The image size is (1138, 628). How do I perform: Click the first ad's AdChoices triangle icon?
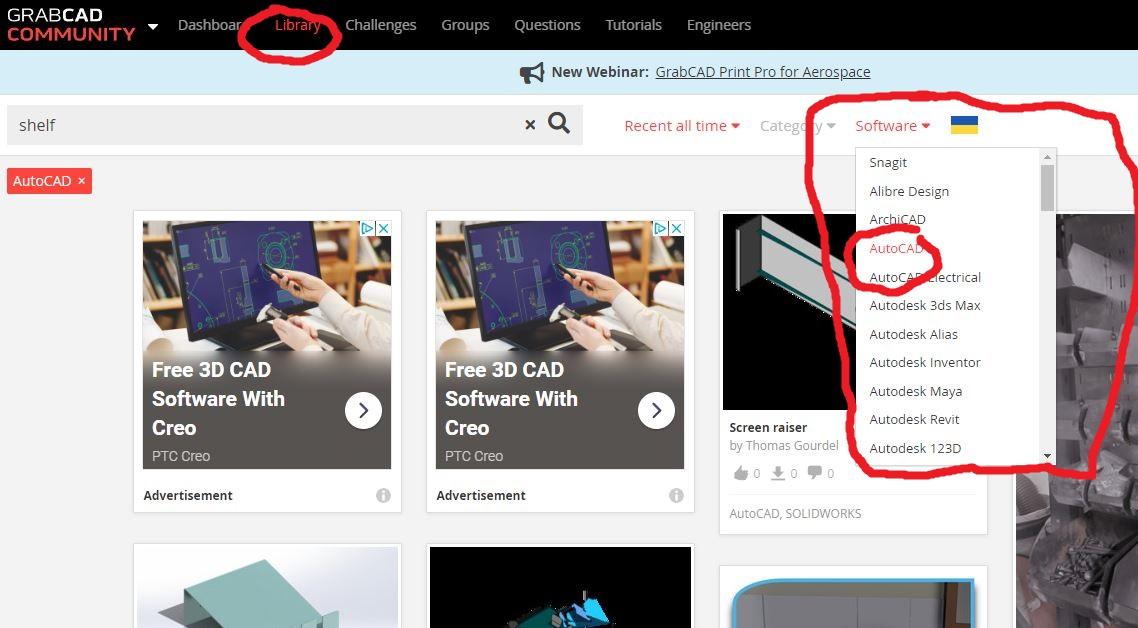[x=368, y=228]
